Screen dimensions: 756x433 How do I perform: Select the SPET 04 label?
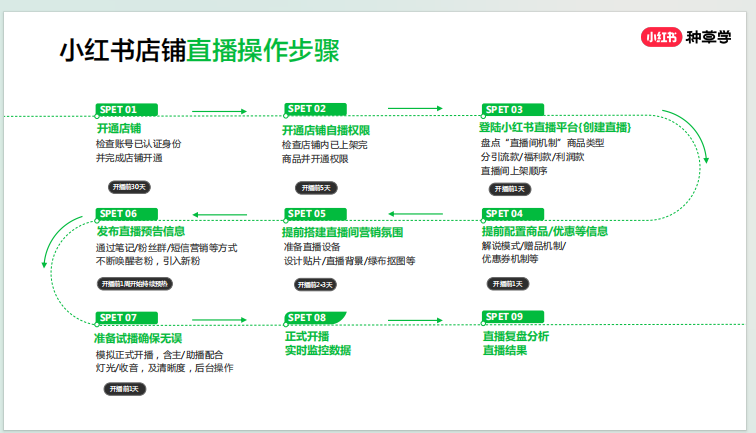coord(513,214)
